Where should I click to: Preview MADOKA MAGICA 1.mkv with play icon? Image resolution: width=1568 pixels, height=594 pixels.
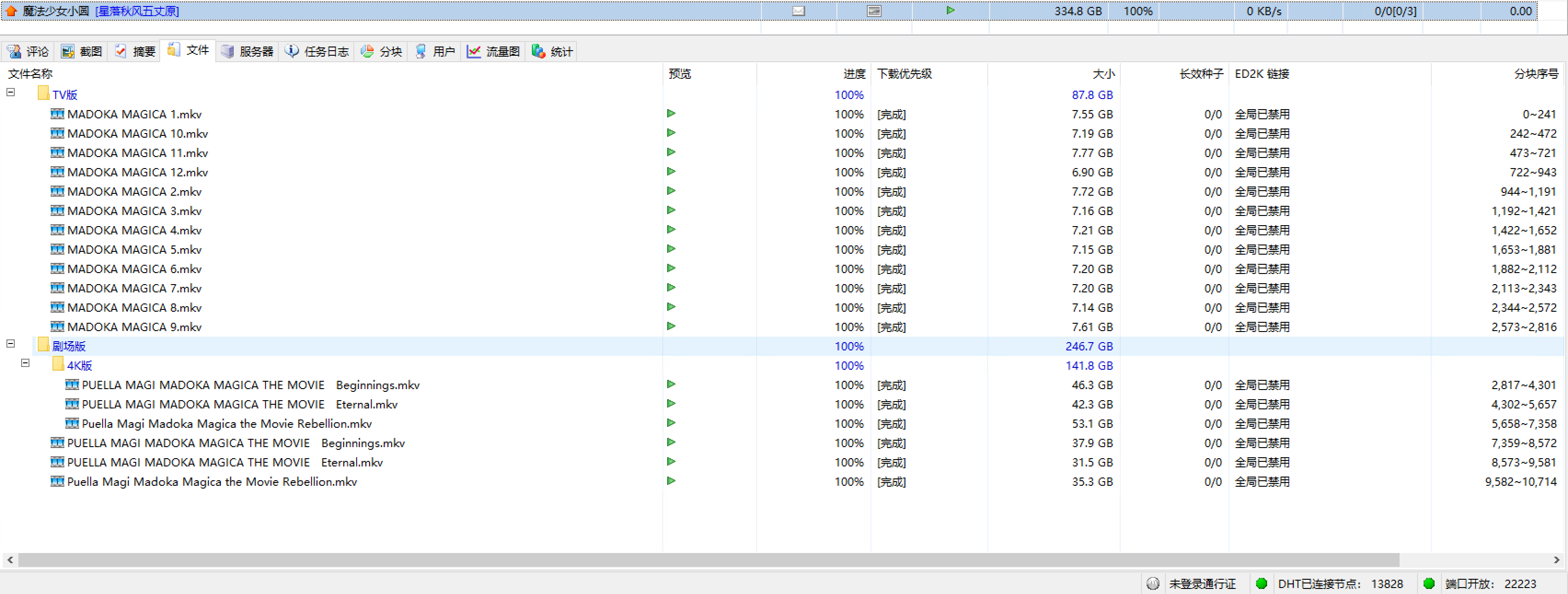671,114
